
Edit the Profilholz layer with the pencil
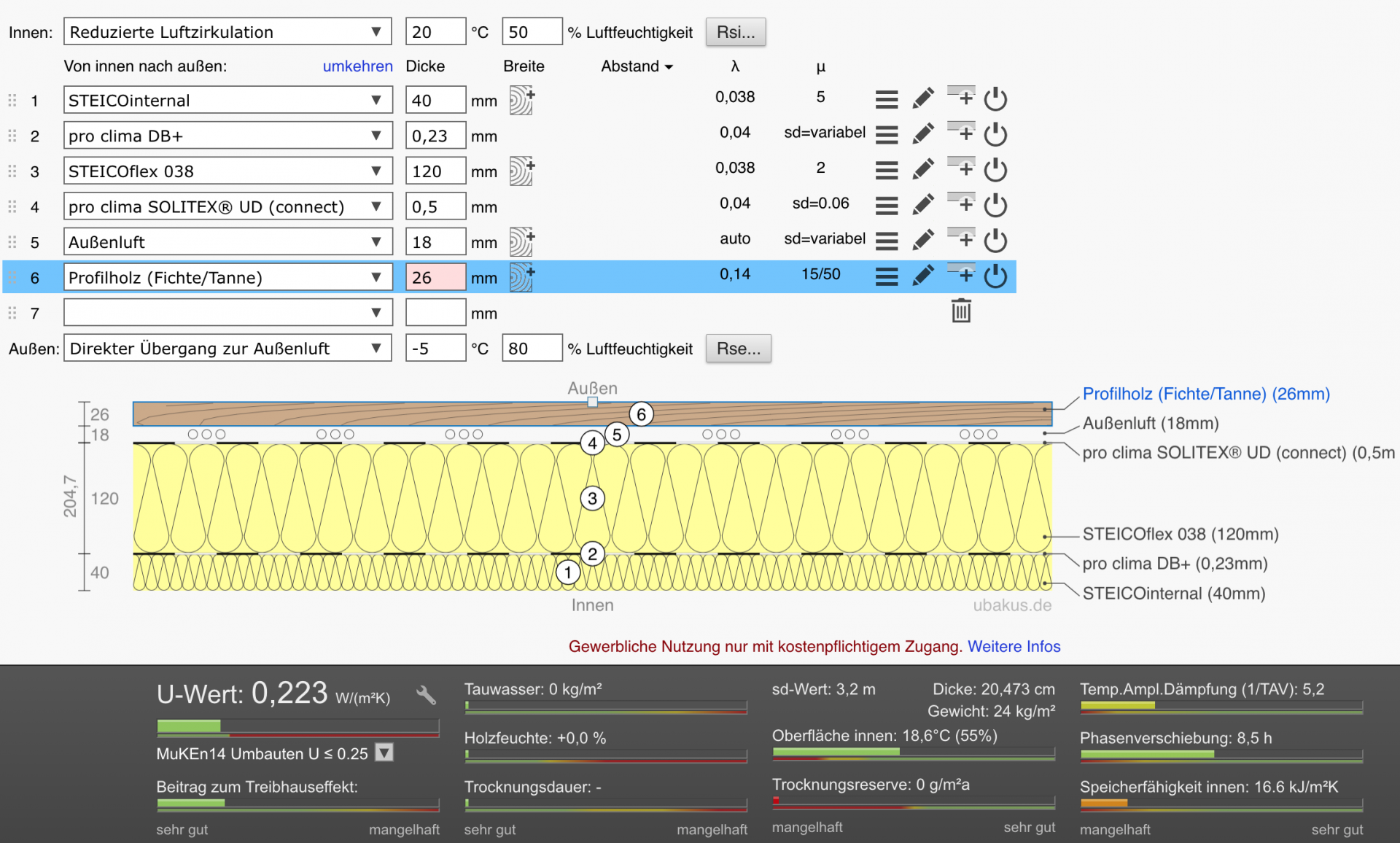[923, 275]
